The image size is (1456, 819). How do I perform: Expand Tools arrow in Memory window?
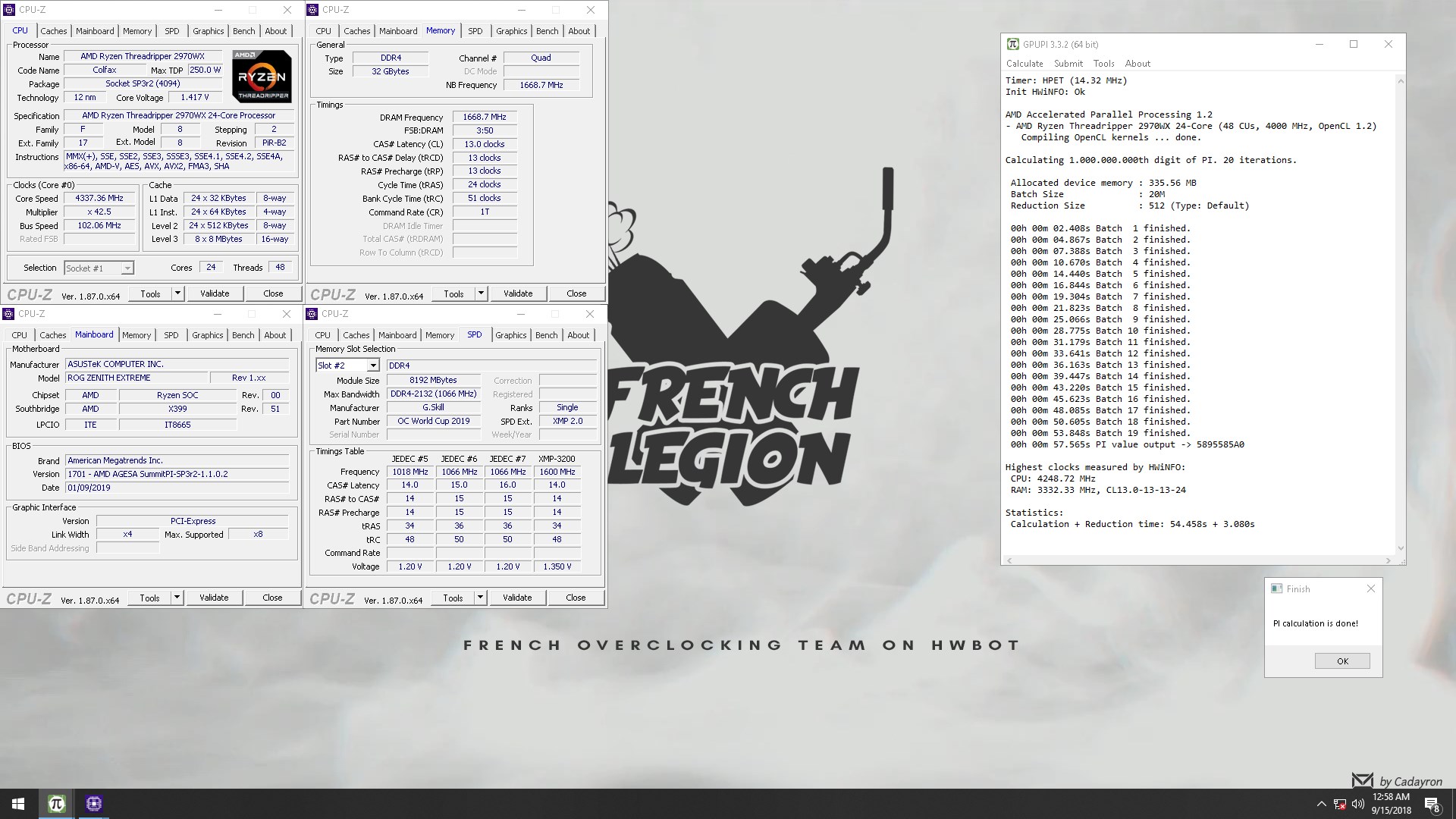(481, 293)
